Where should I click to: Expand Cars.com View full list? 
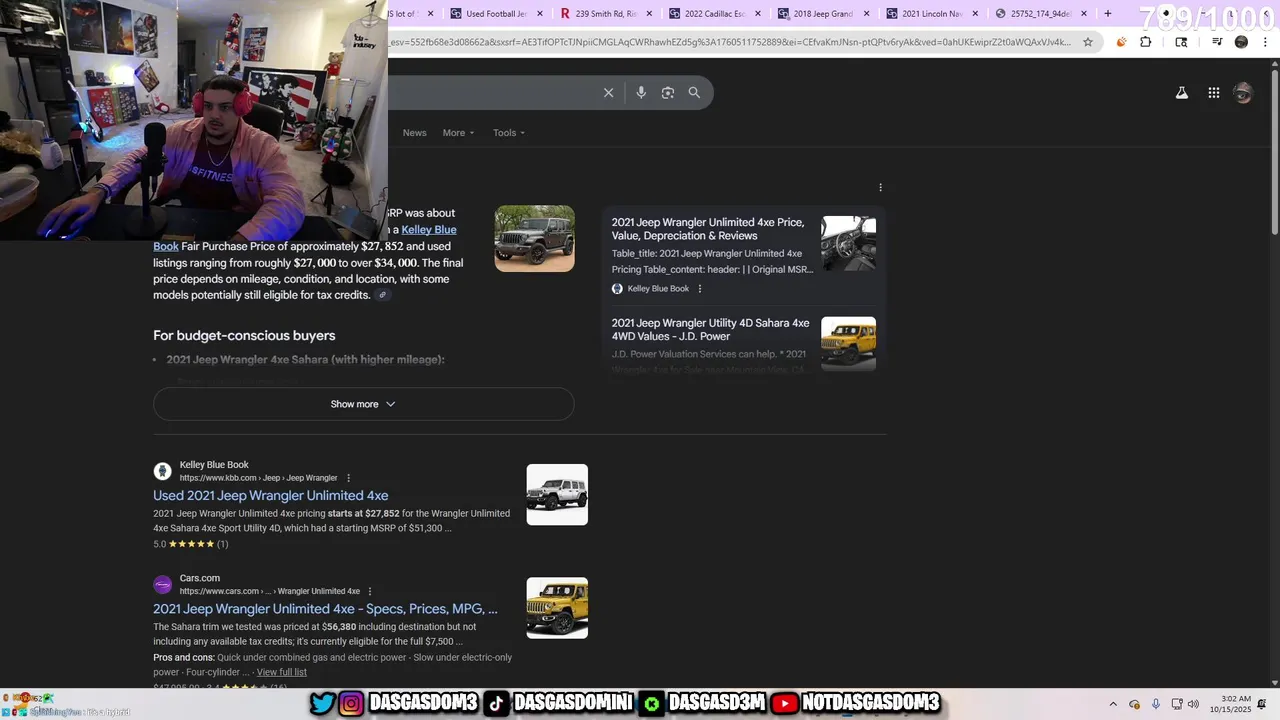coord(282,672)
